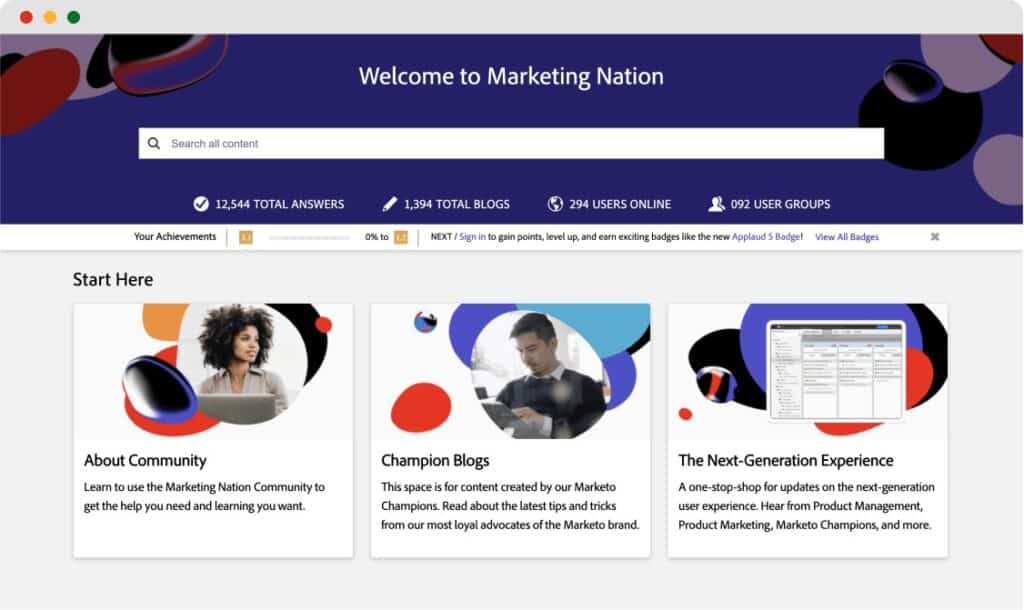Click the red macOS close window button
The height and width of the screenshot is (610, 1024).
tap(26, 17)
